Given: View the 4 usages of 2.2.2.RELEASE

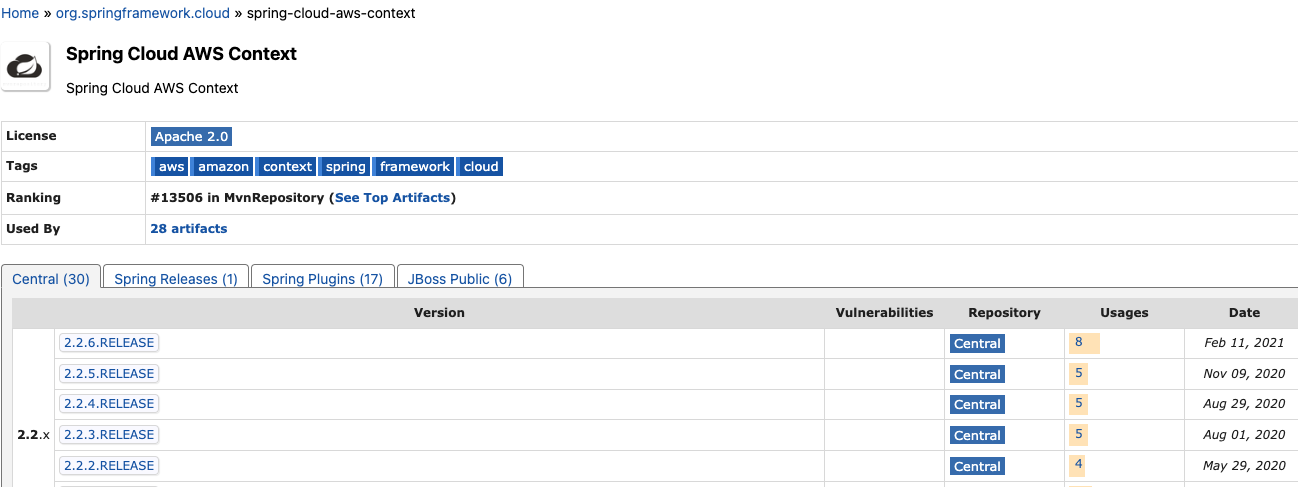Looking at the screenshot, I should [1079, 465].
